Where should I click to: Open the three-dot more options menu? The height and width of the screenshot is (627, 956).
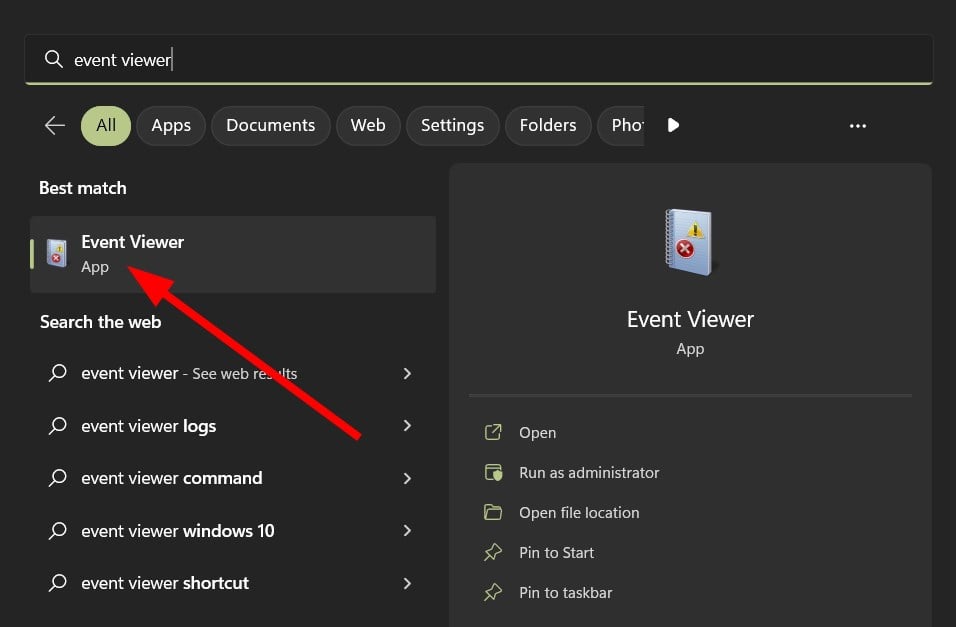click(x=858, y=126)
